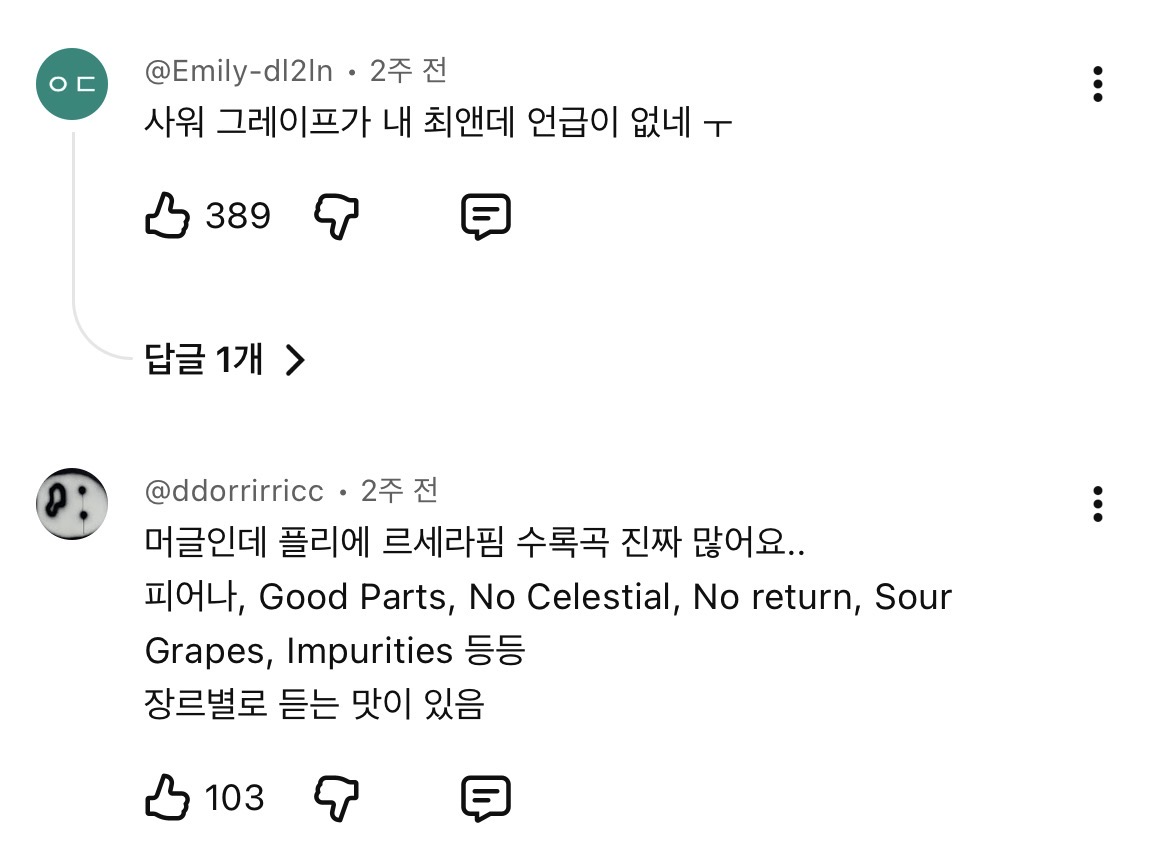
Task: Reply to the @Emily-dl2ln comment
Action: (x=486, y=215)
